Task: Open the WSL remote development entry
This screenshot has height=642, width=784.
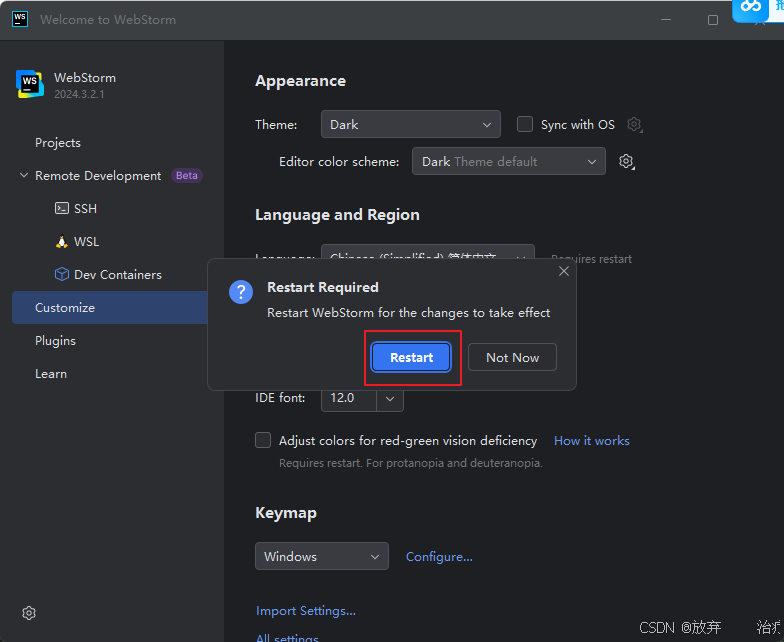Action: coord(86,242)
